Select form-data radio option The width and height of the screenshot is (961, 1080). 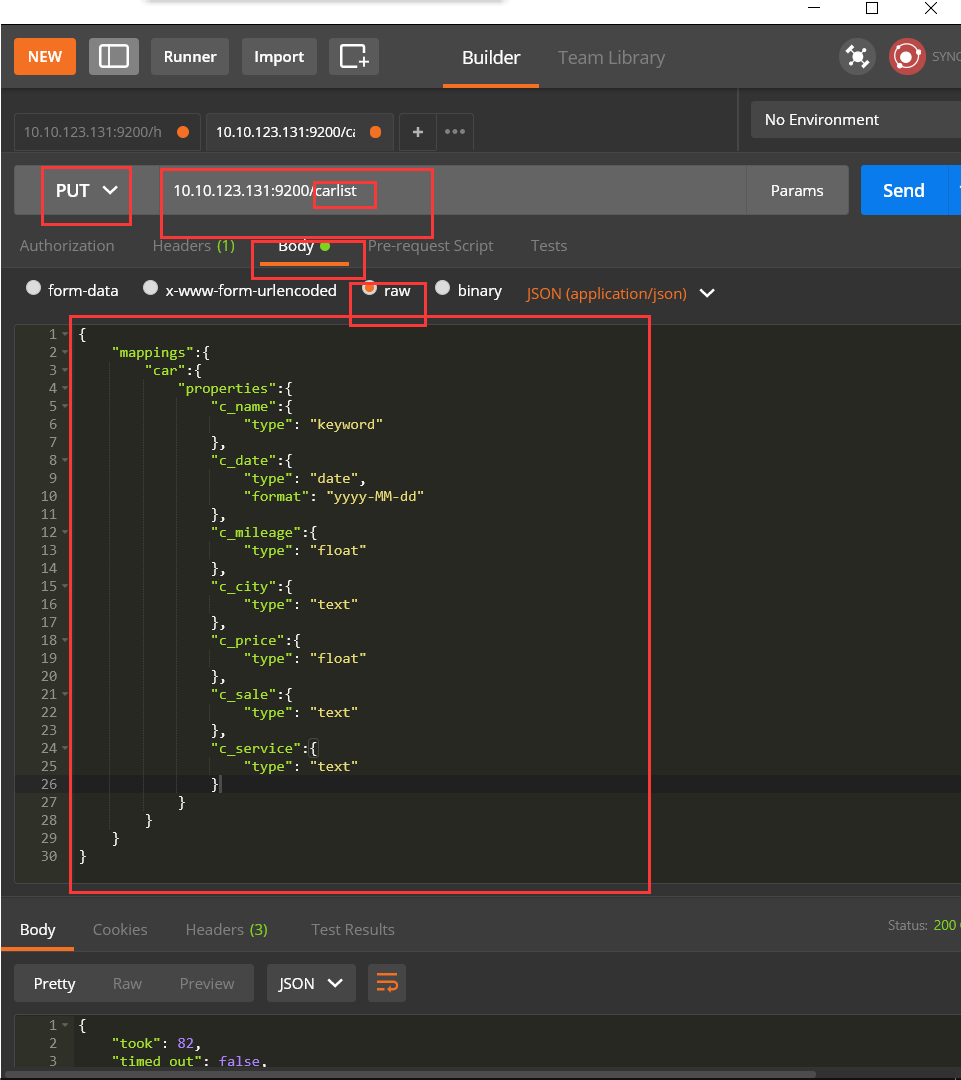pos(33,288)
